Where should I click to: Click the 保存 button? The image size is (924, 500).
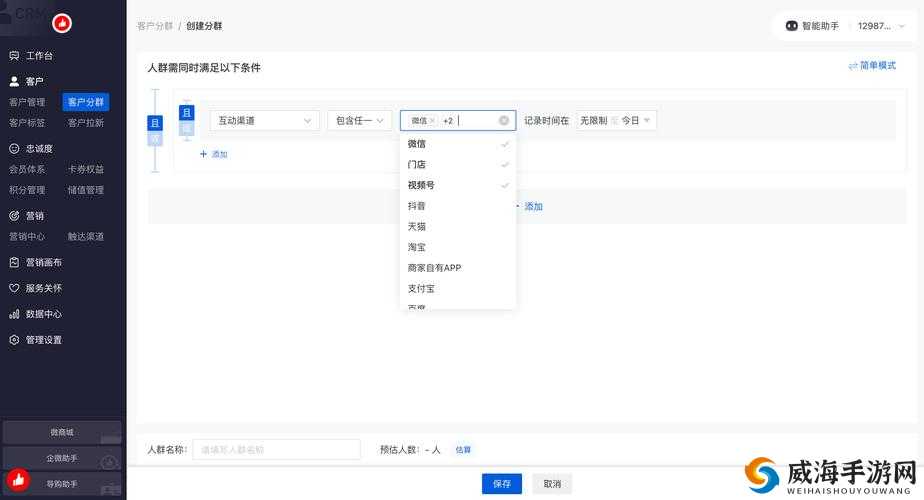coord(501,483)
